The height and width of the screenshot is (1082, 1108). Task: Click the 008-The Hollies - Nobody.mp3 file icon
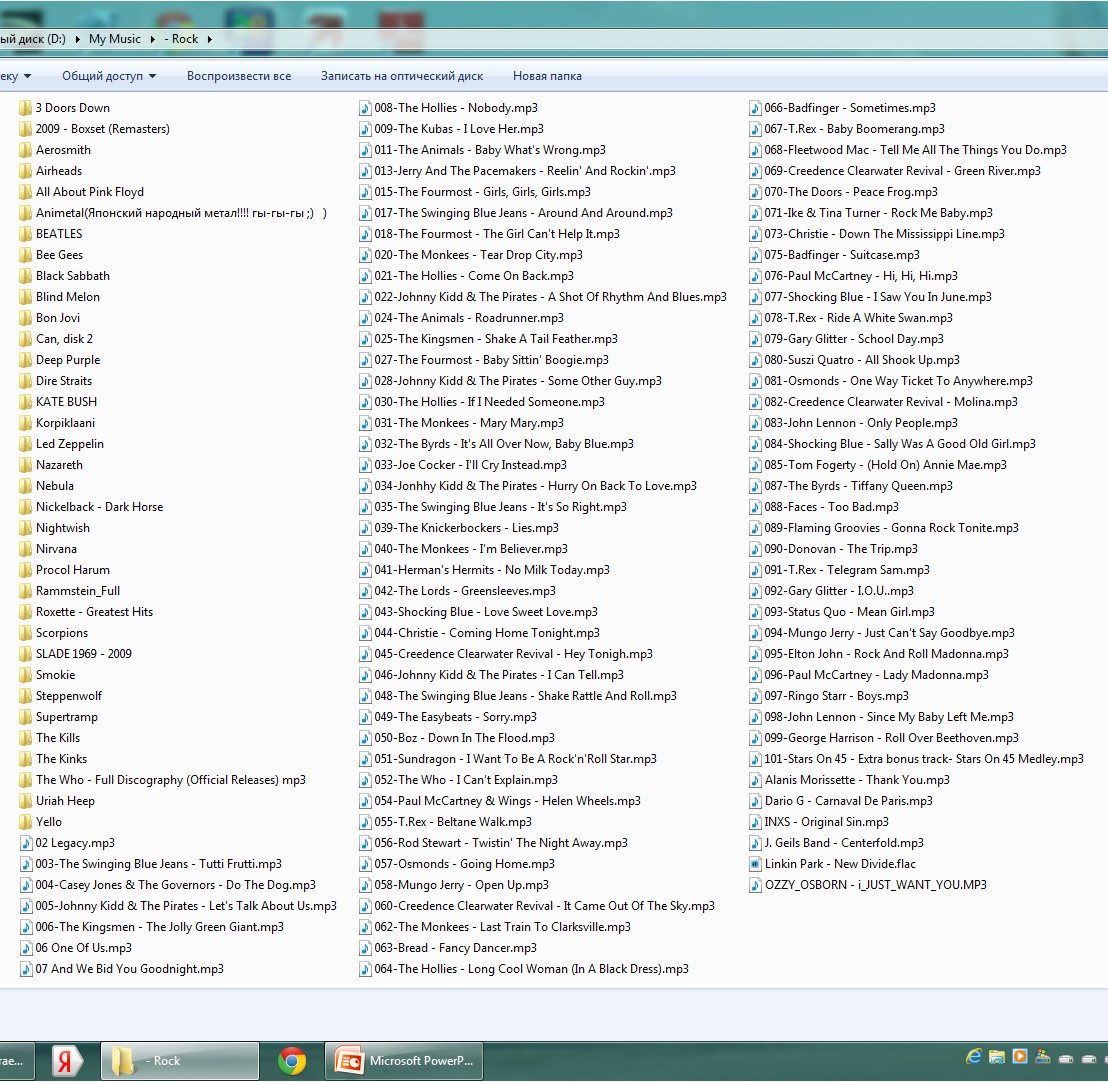click(x=365, y=108)
